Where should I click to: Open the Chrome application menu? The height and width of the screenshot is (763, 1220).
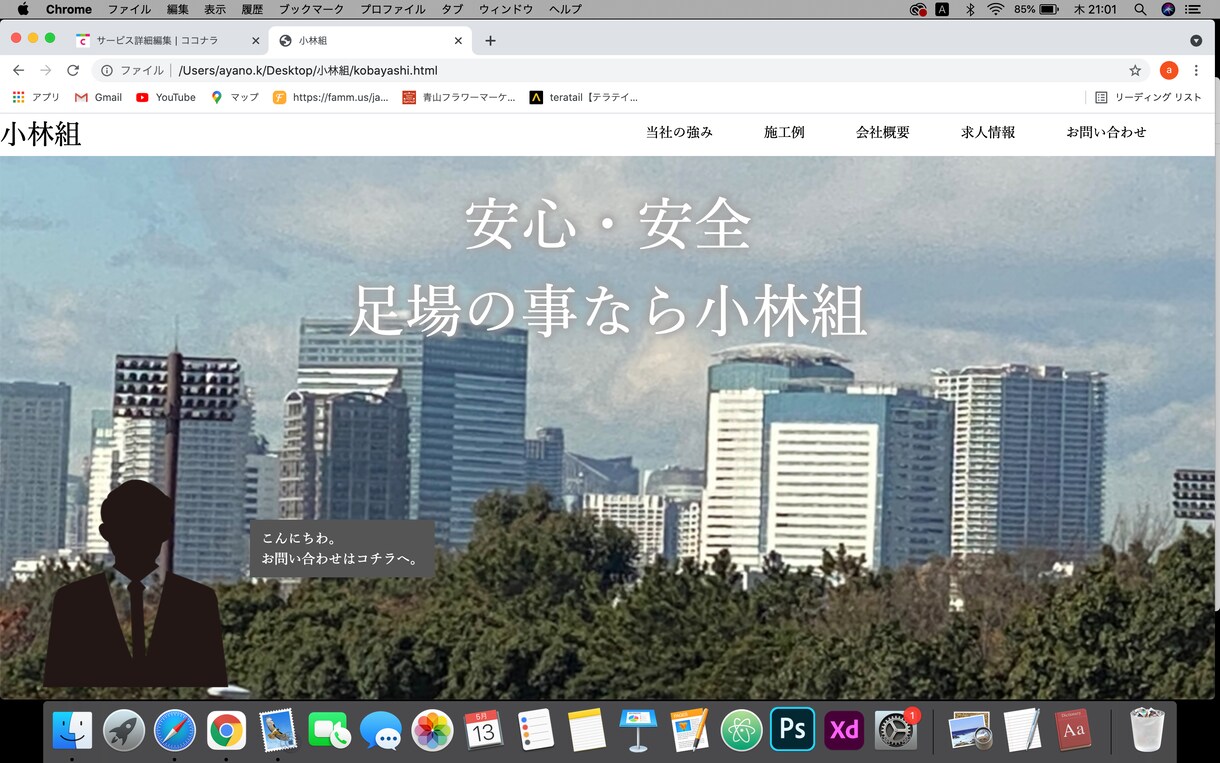(x=69, y=9)
